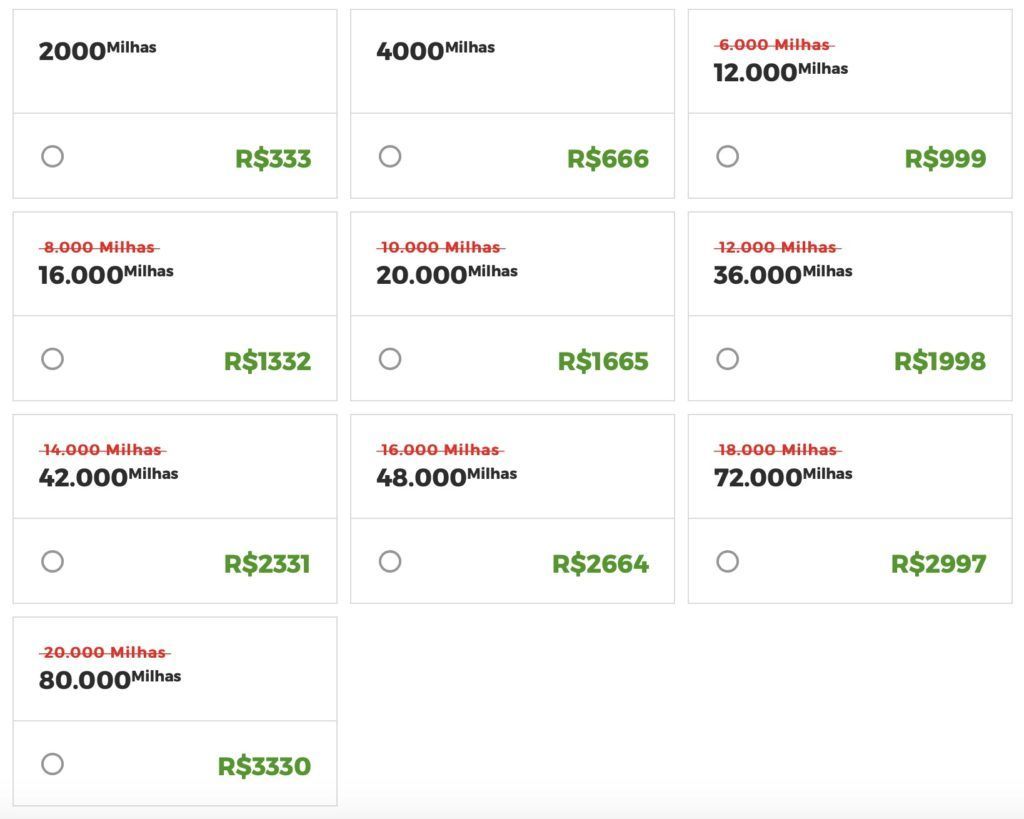Select the R$333 radio button
Viewport: 1024px width, 819px height.
(52, 156)
